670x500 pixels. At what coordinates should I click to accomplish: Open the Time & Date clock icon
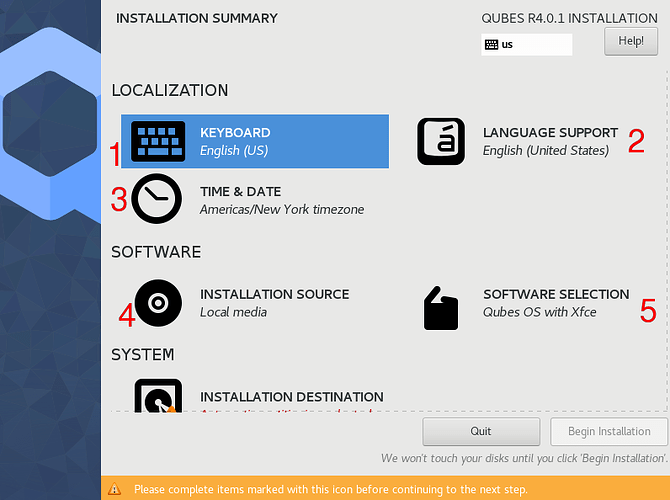click(x=156, y=199)
